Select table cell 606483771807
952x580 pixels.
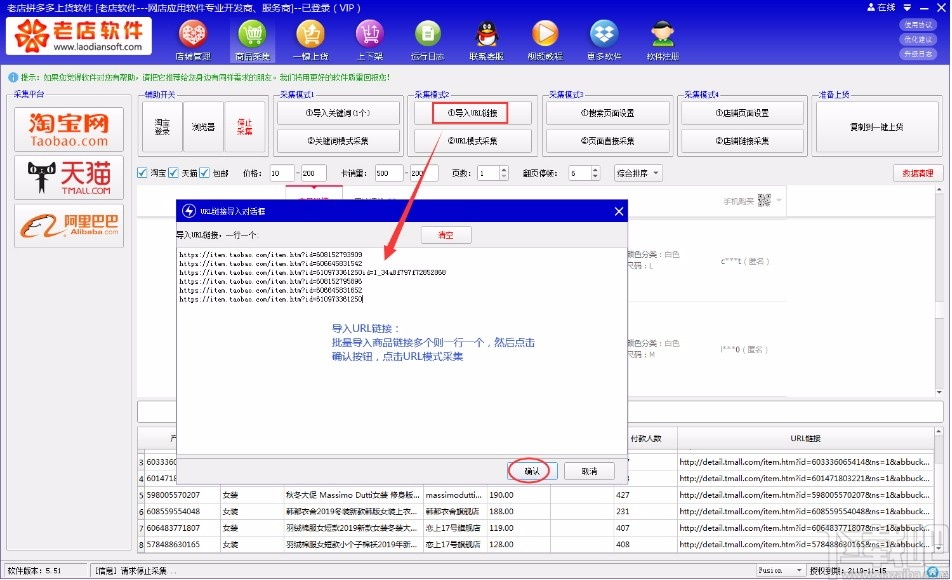click(x=182, y=528)
